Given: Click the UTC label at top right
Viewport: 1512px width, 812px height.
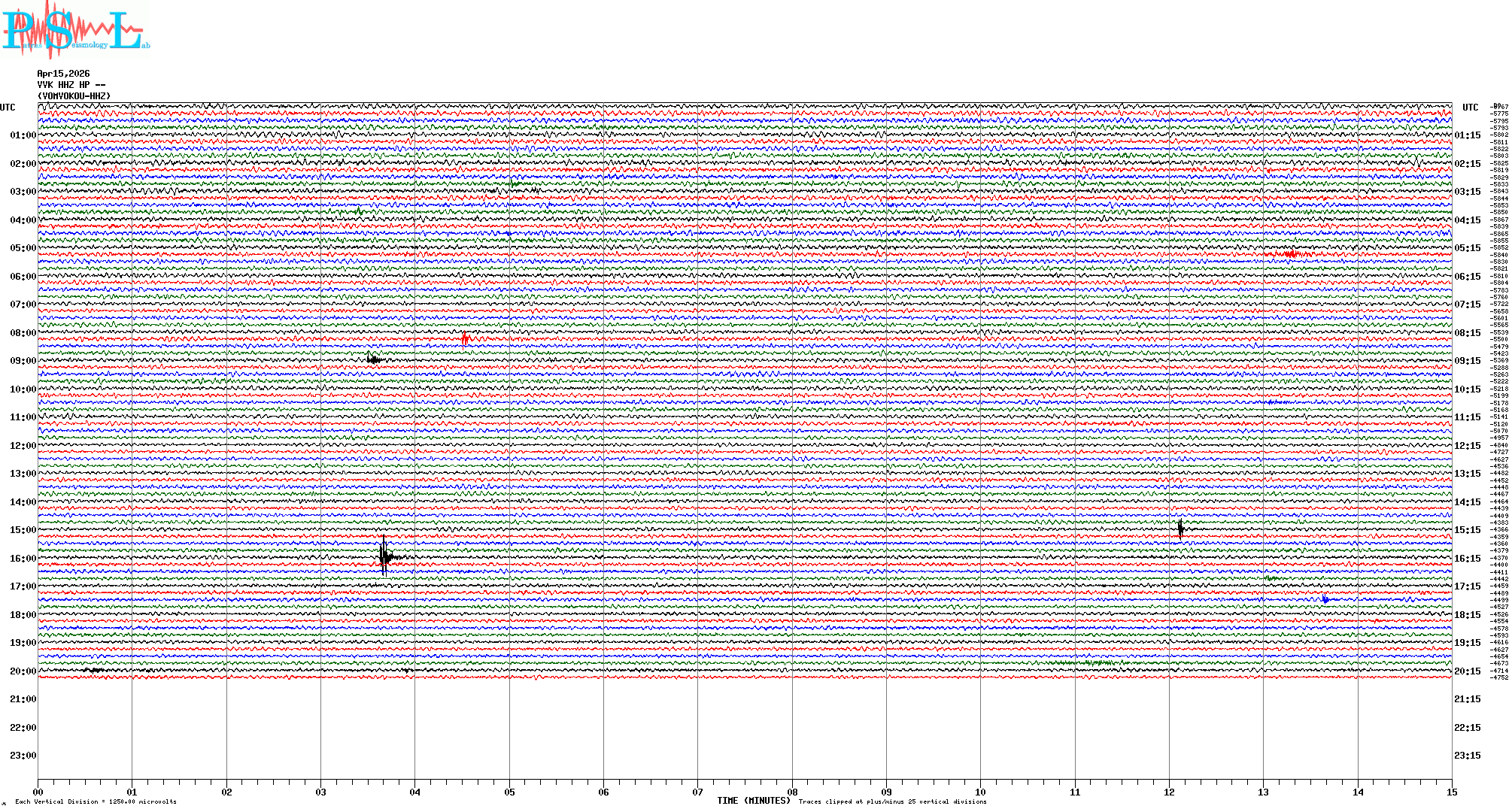Looking at the screenshot, I should [1470, 108].
